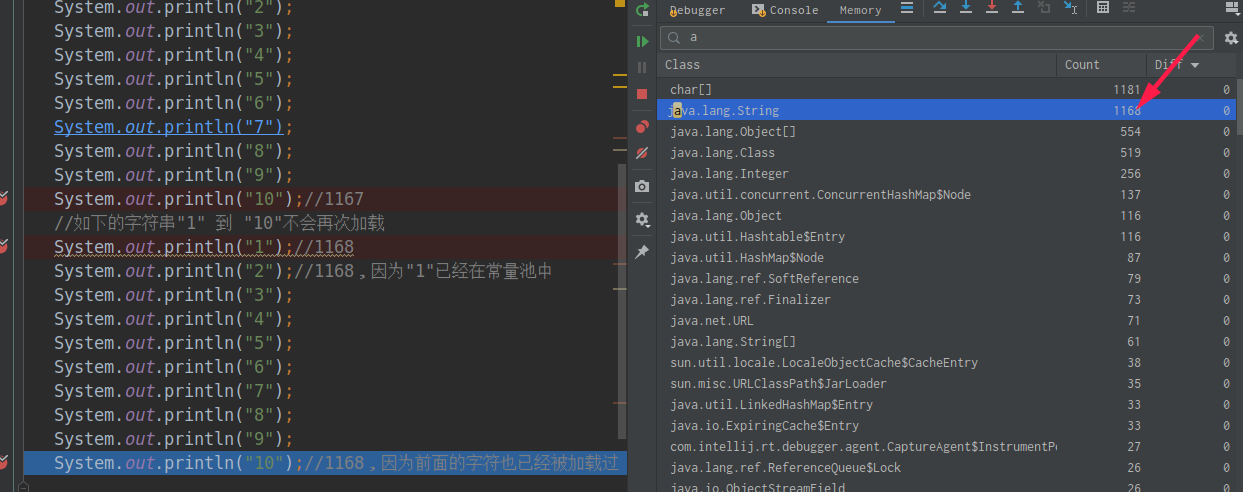Click the Step Over icon
Viewport: 1243px width, 492px height.
pos(939,8)
